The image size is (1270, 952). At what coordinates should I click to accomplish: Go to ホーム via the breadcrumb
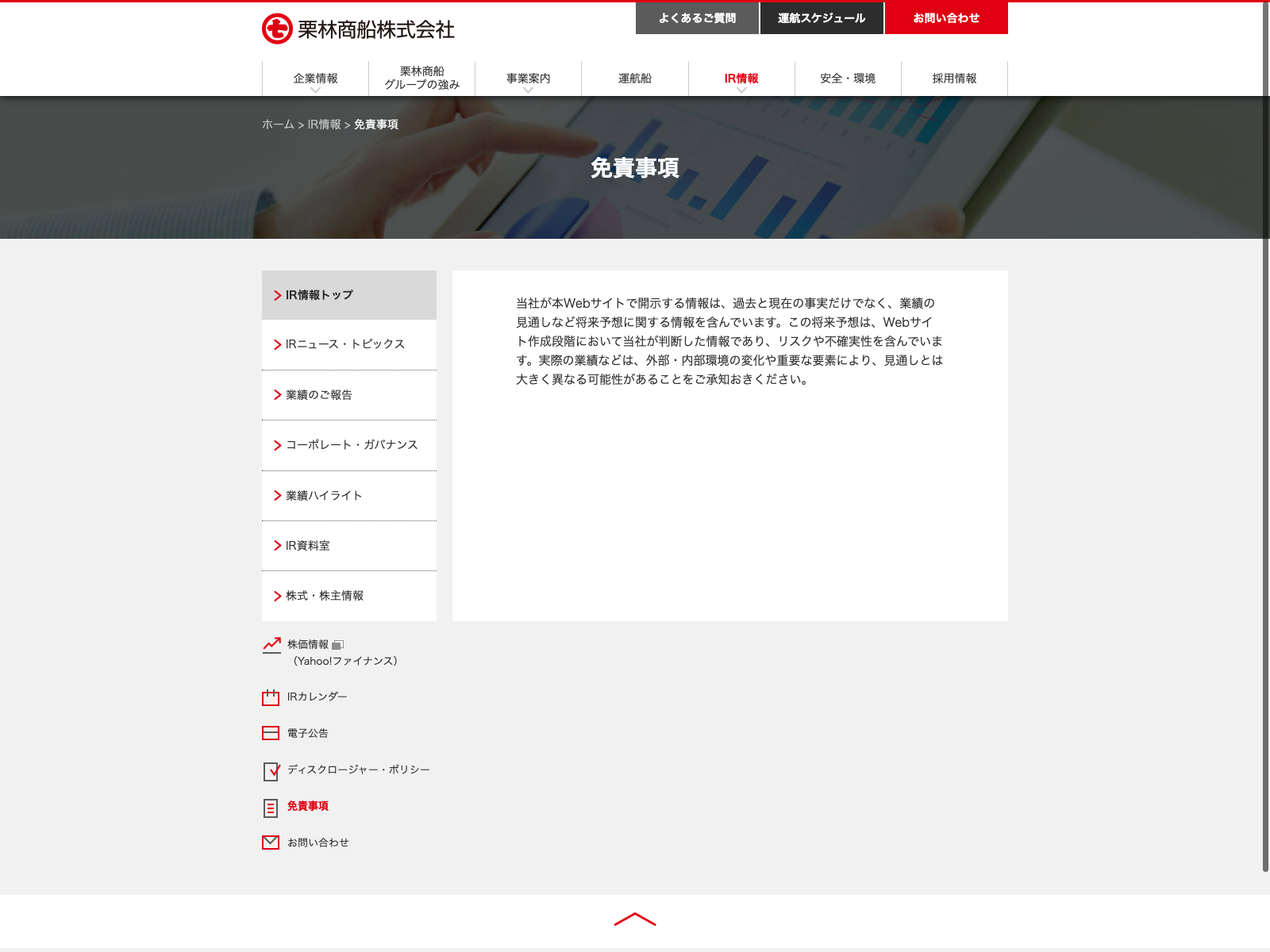pos(278,125)
